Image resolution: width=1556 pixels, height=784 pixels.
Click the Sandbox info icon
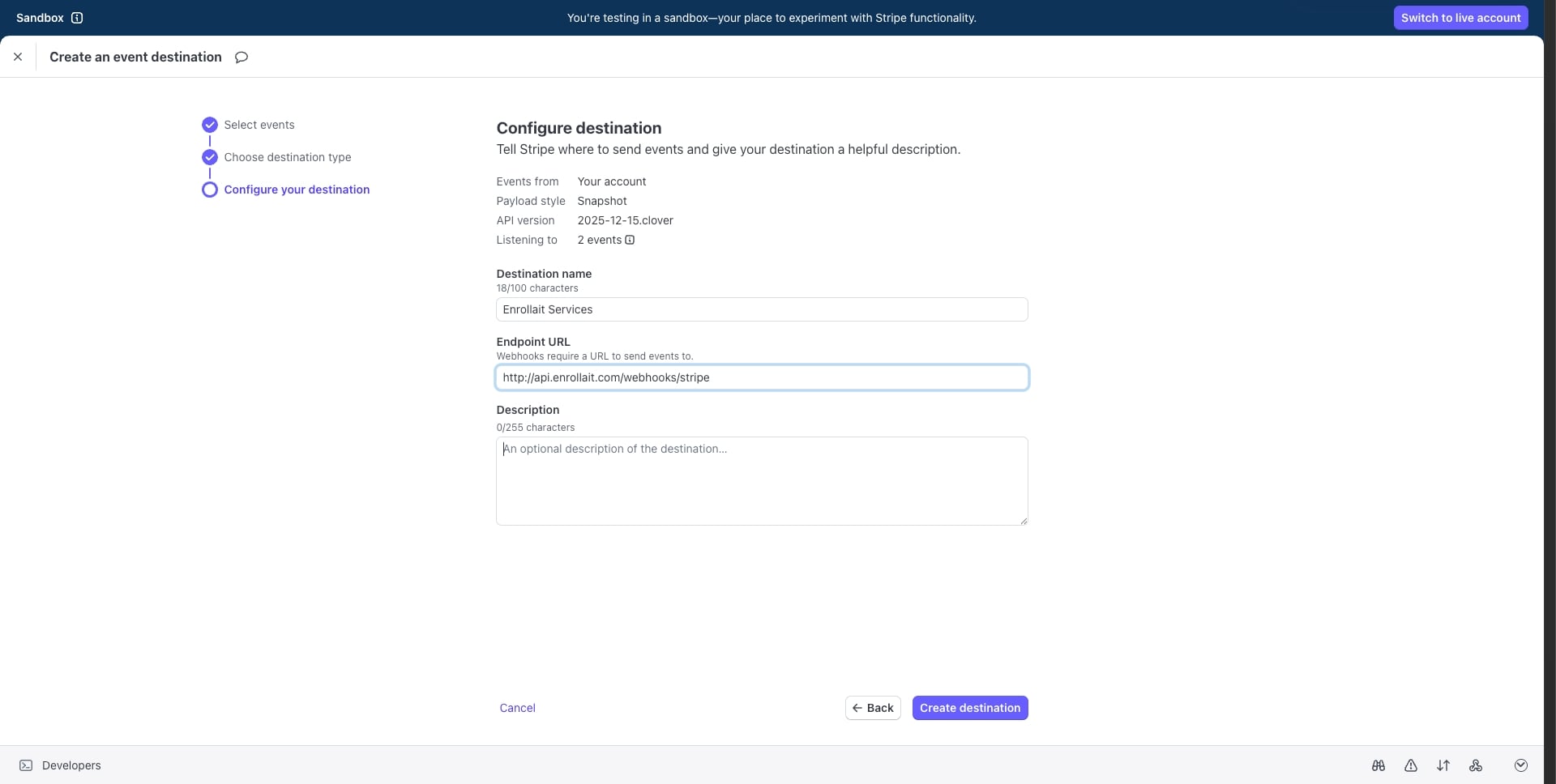pos(77,17)
